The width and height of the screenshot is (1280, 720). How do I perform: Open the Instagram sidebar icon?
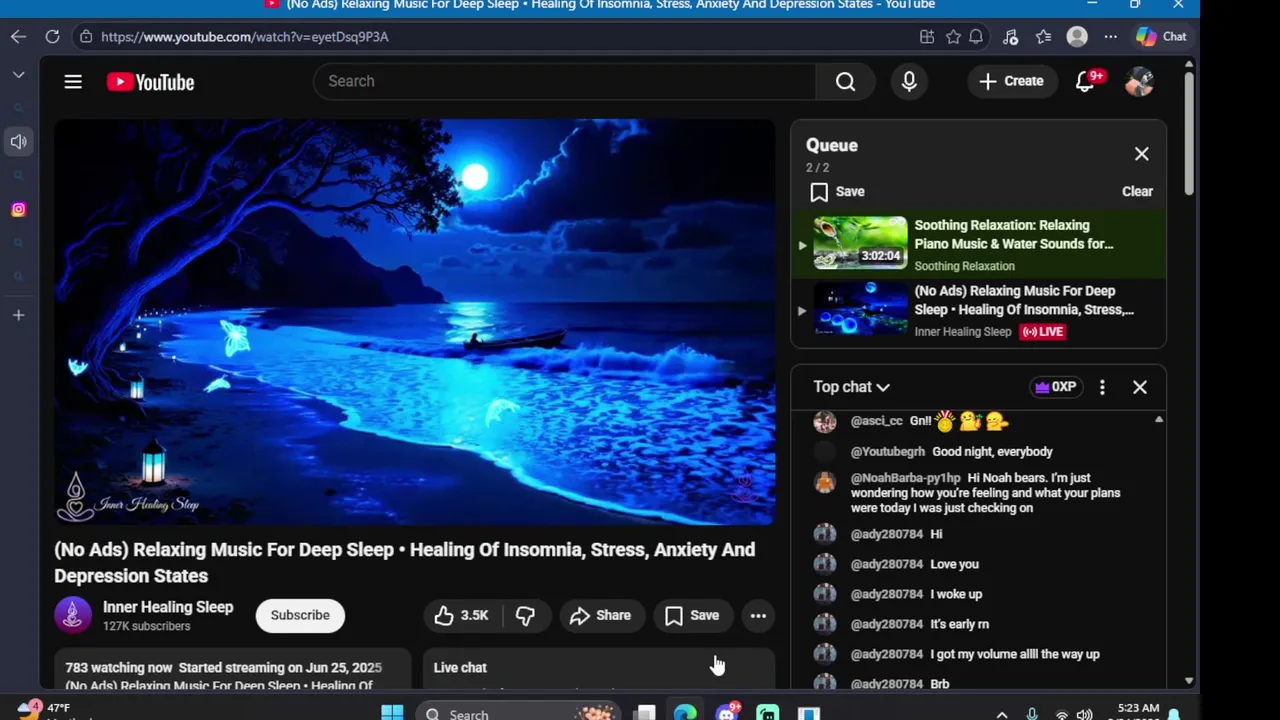(x=18, y=210)
